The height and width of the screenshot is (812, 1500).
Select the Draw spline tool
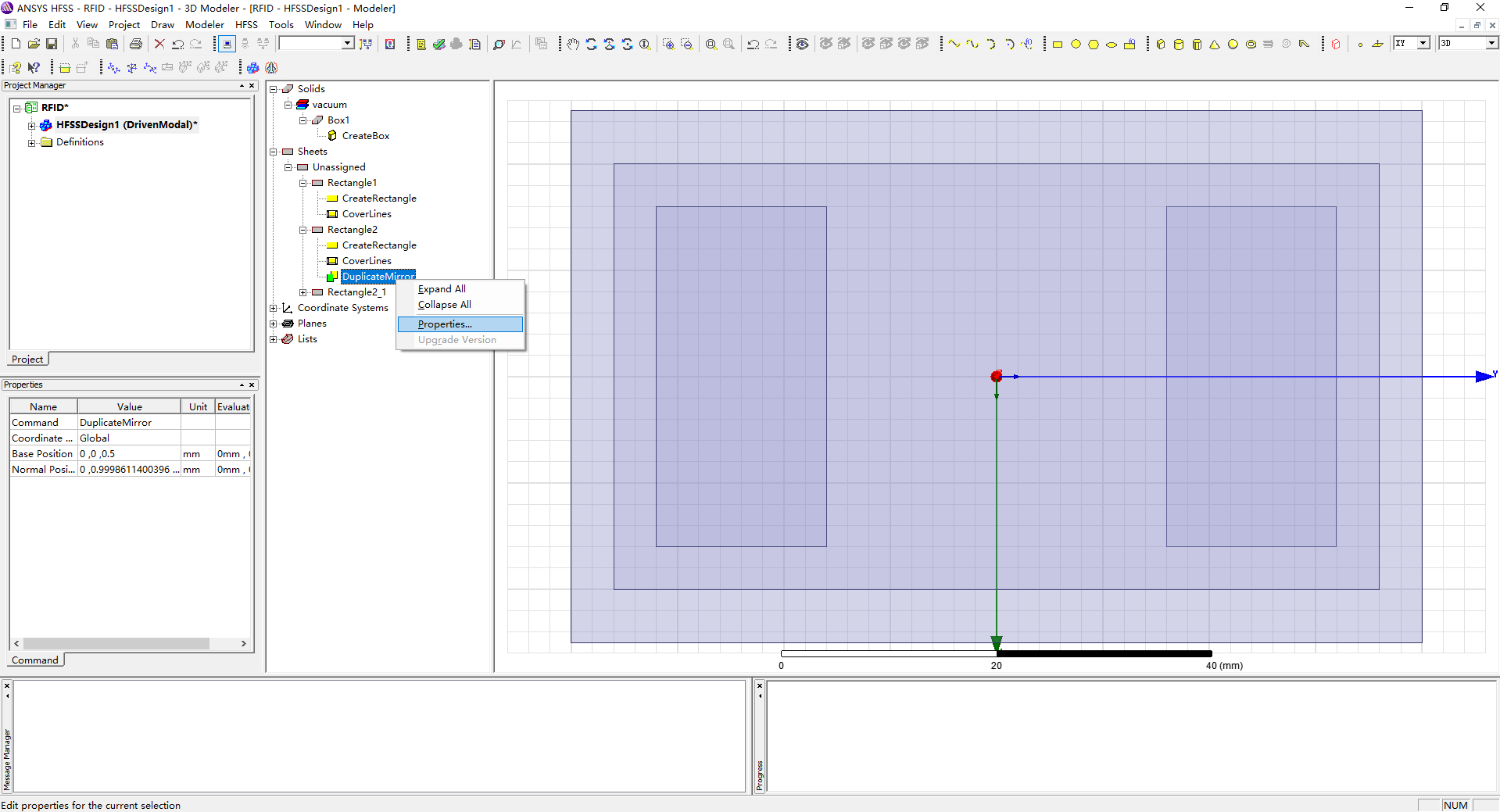pos(972,45)
